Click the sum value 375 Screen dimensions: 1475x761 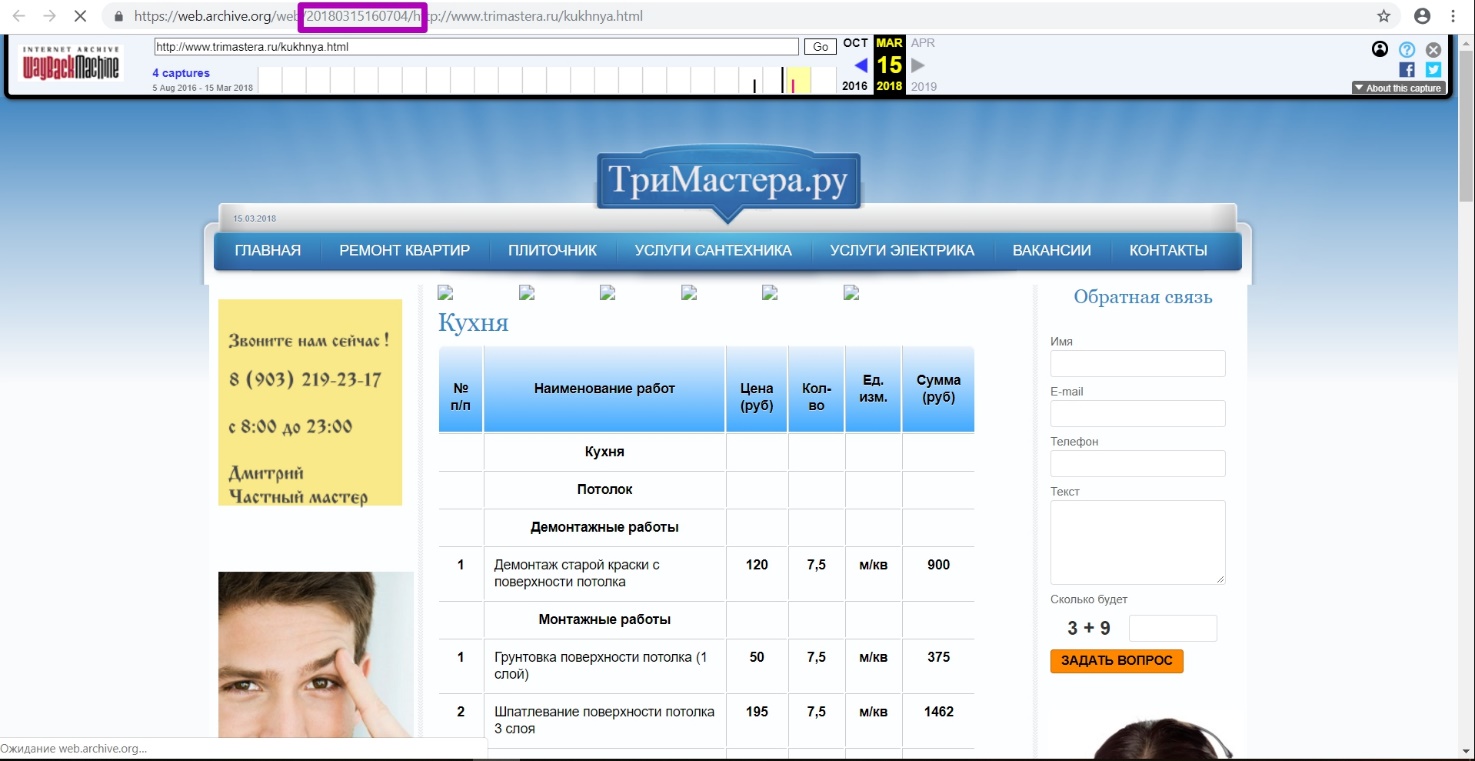(938, 657)
